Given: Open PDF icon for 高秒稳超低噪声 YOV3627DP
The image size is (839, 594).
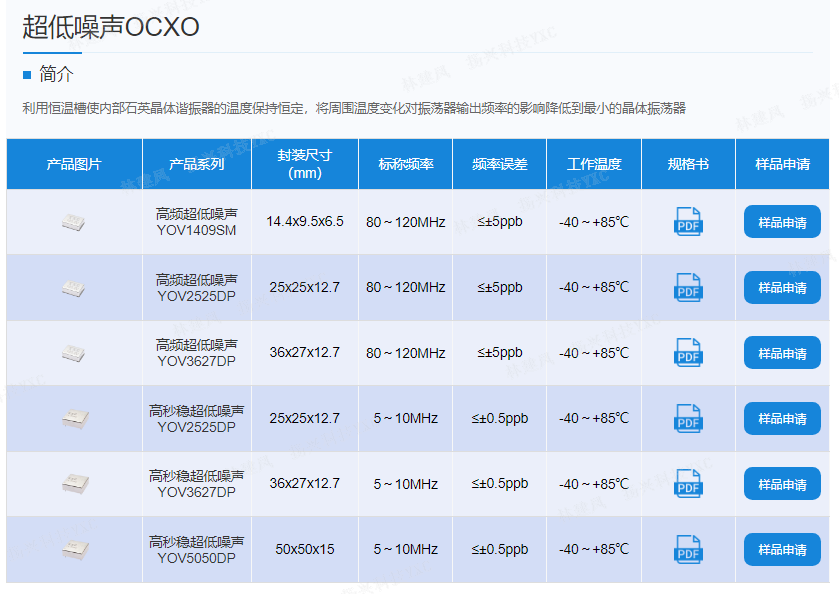Looking at the screenshot, I should pos(688,484).
